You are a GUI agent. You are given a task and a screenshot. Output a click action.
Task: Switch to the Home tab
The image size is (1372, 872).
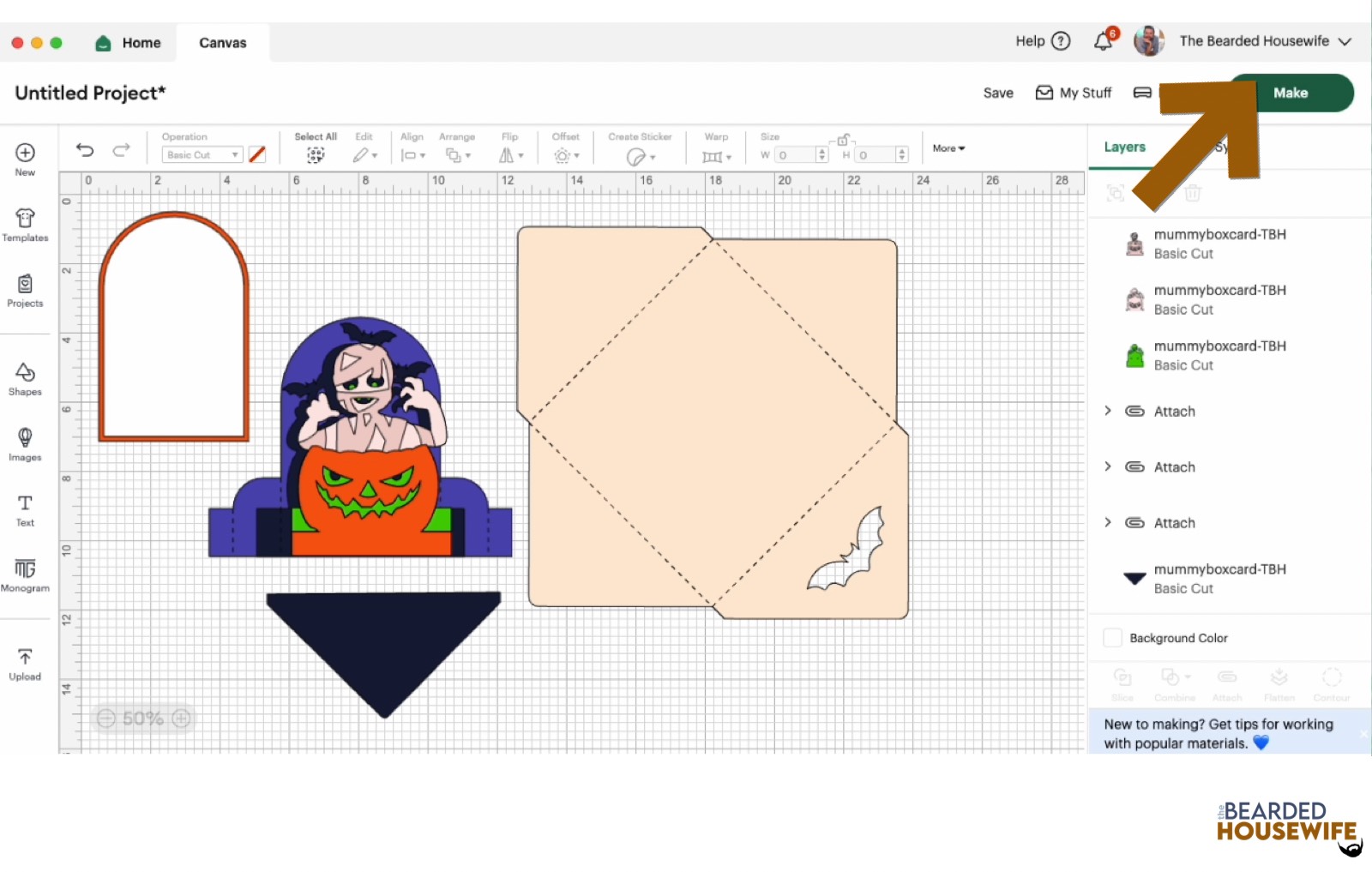[129, 43]
